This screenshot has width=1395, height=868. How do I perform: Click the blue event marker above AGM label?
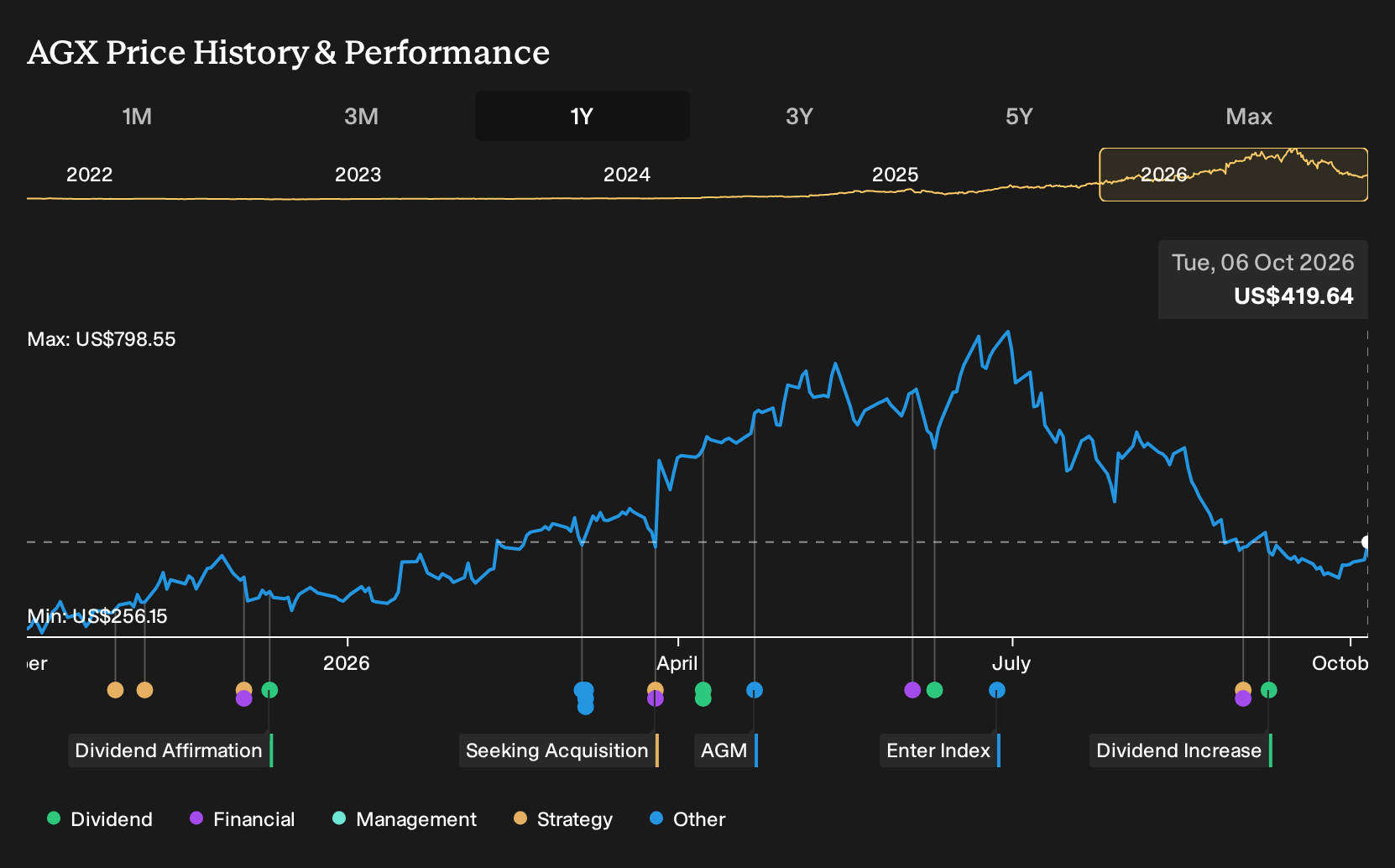click(755, 690)
